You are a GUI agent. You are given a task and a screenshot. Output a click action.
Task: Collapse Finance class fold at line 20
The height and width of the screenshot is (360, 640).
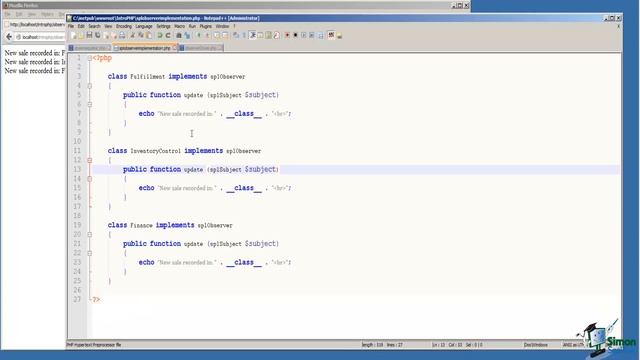[x=90, y=234]
